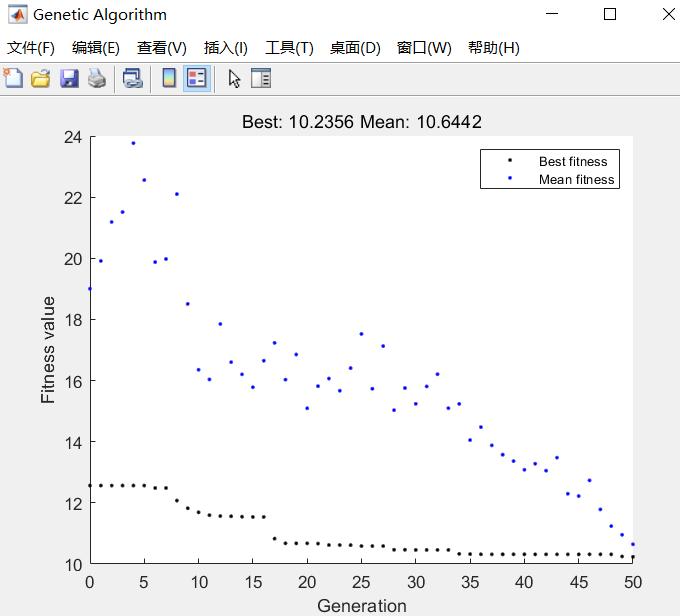Click the x-axis tick label 25
This screenshot has height=616, width=680.
[361, 582]
